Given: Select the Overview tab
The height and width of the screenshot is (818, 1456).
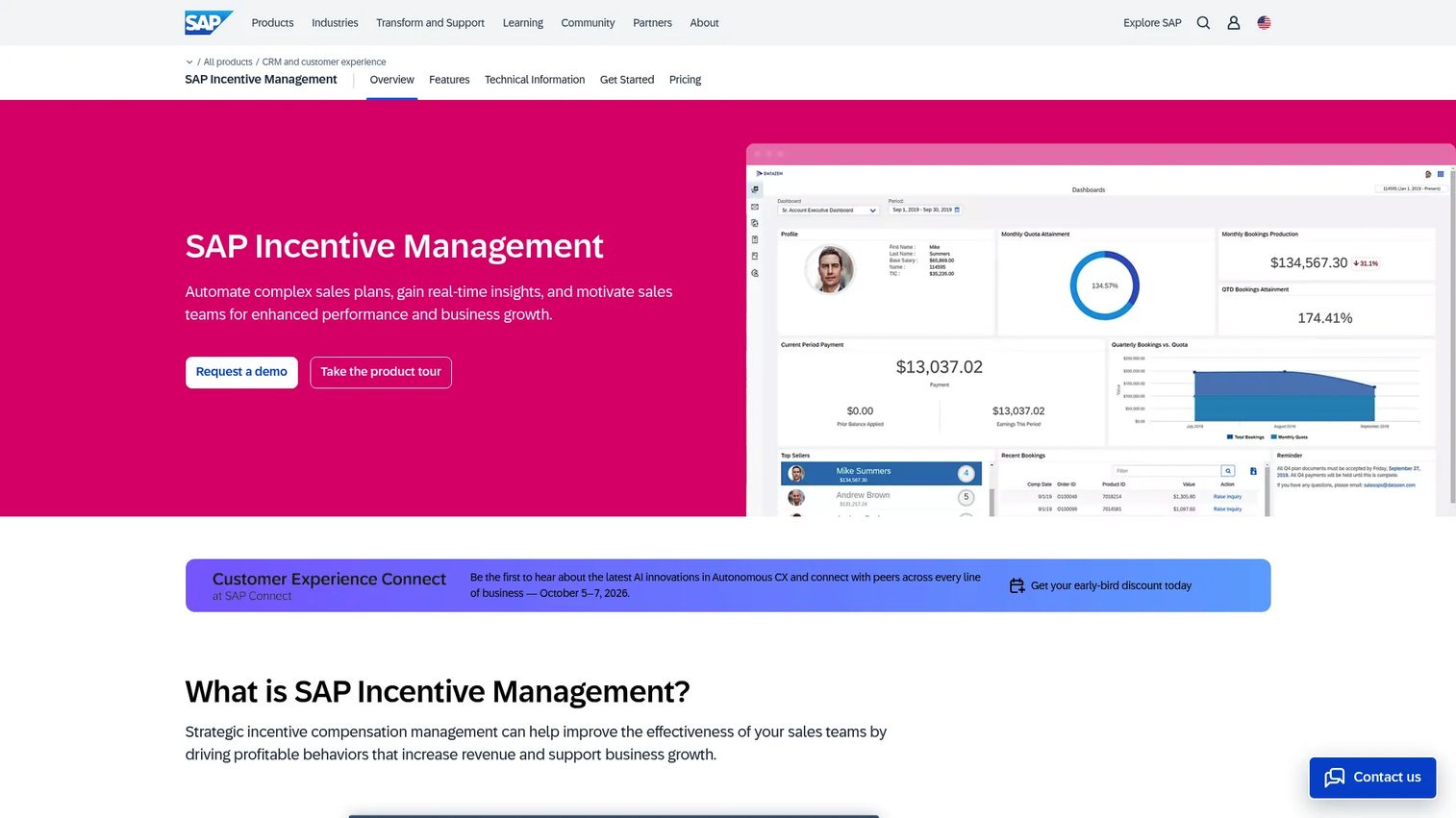Looking at the screenshot, I should [x=391, y=80].
